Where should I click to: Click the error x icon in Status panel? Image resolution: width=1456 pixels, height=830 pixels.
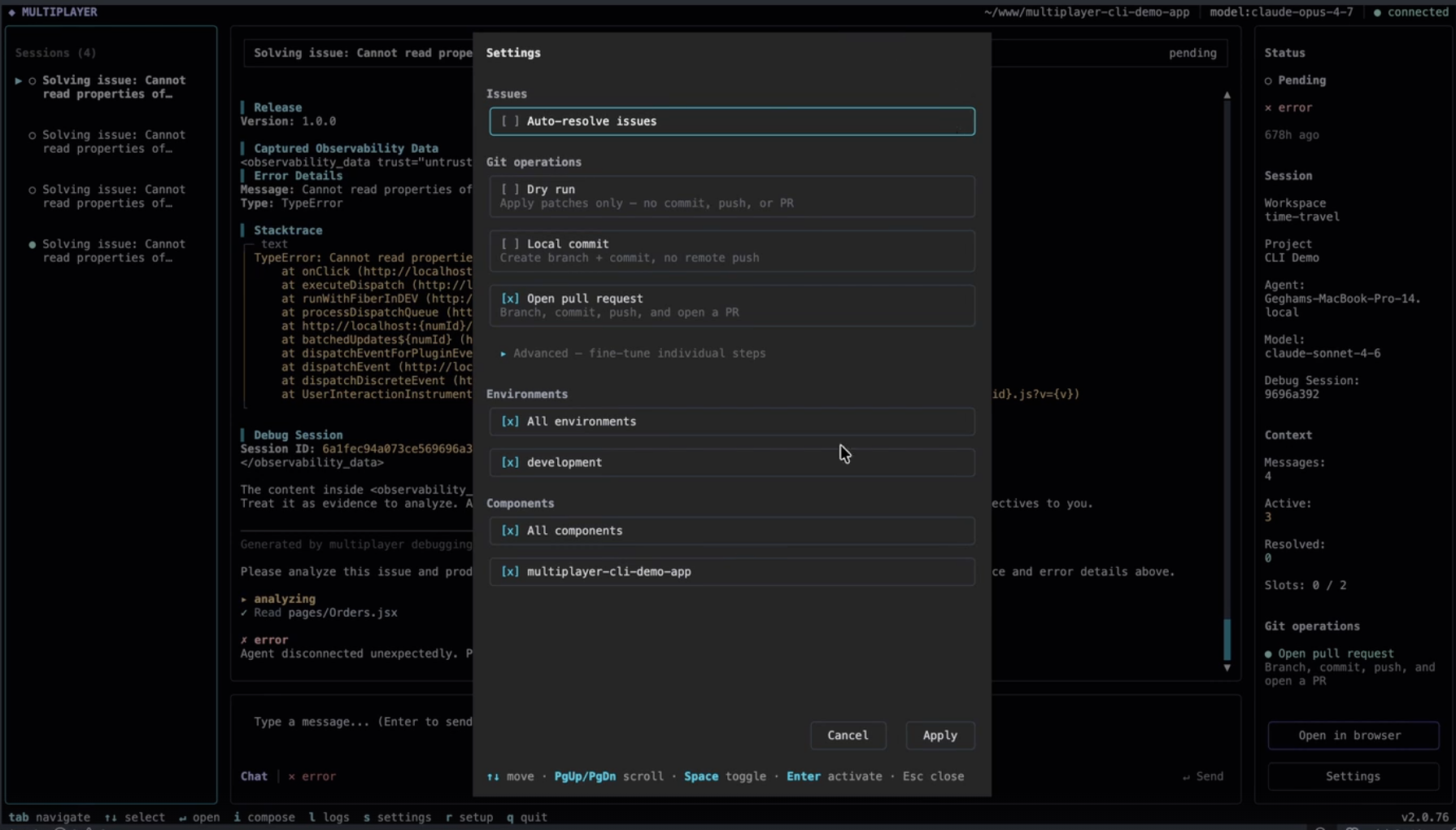tap(1268, 107)
